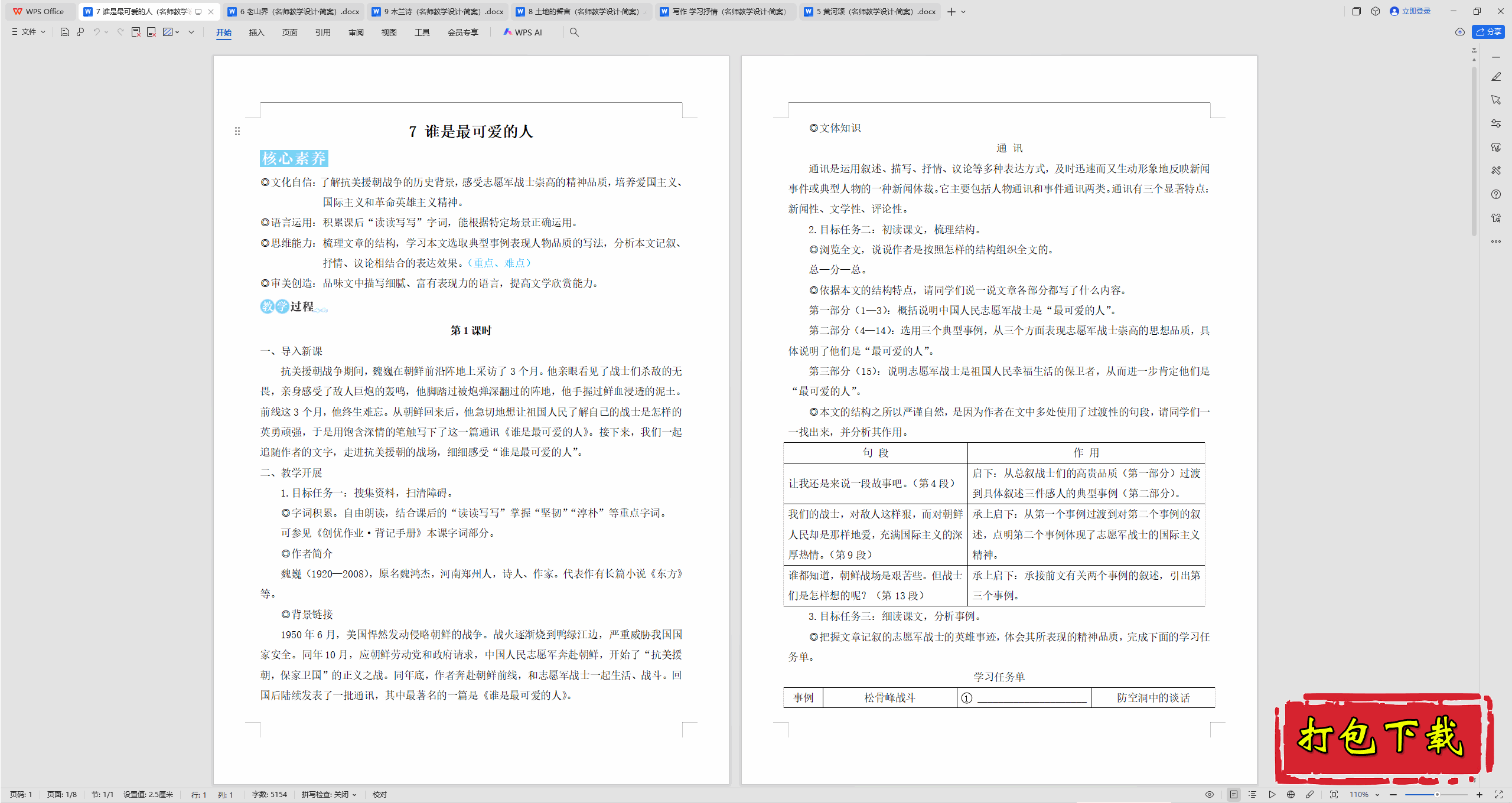Image resolution: width=1512 pixels, height=803 pixels.
Task: Open the 开始 ribbon tab
Action: (x=224, y=32)
